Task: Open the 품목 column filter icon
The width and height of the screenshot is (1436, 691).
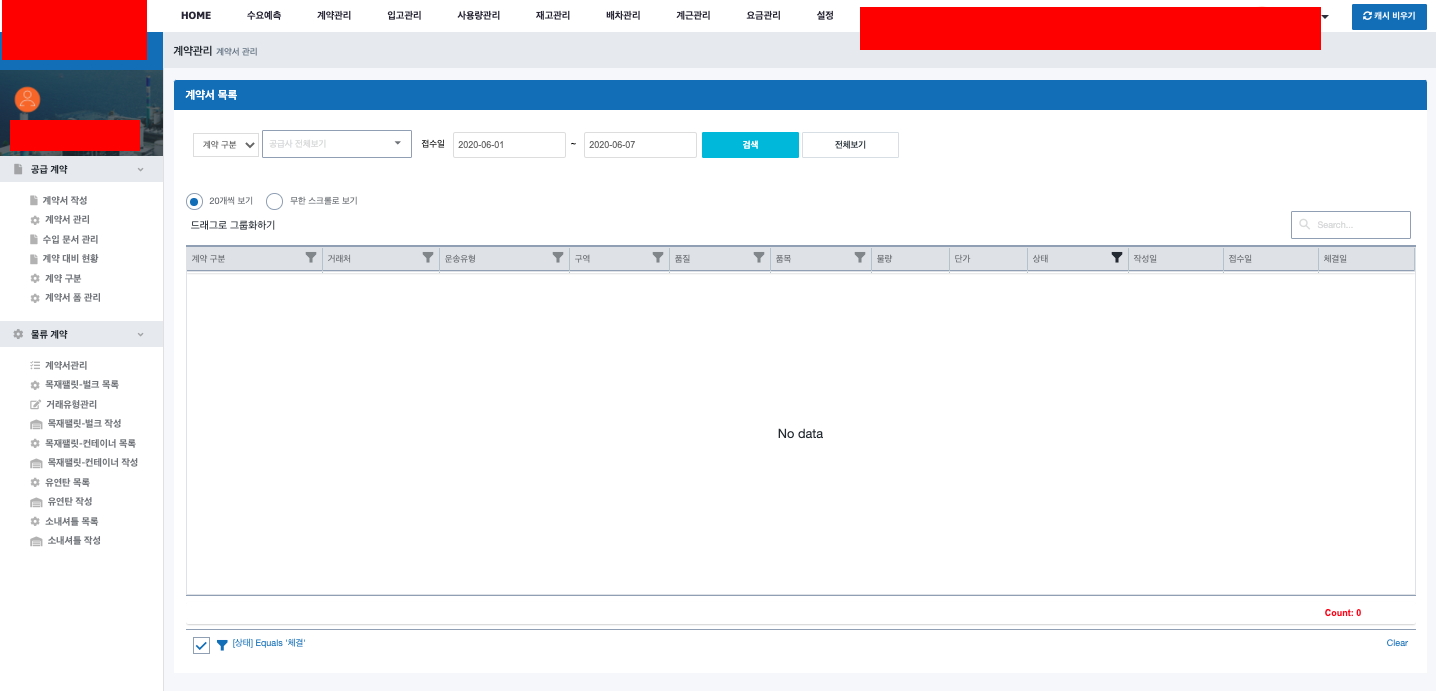Action: click(860, 258)
